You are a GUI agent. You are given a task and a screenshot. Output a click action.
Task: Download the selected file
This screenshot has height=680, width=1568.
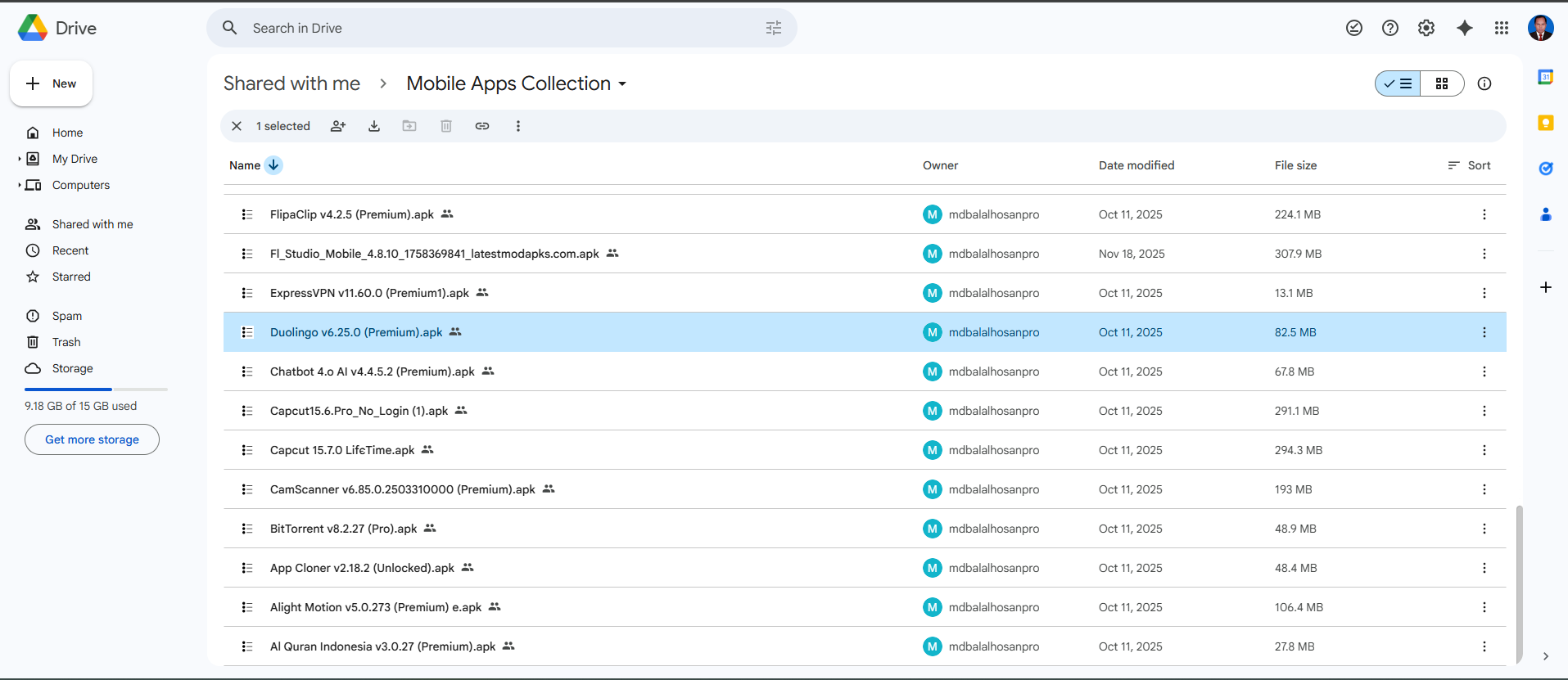(374, 126)
